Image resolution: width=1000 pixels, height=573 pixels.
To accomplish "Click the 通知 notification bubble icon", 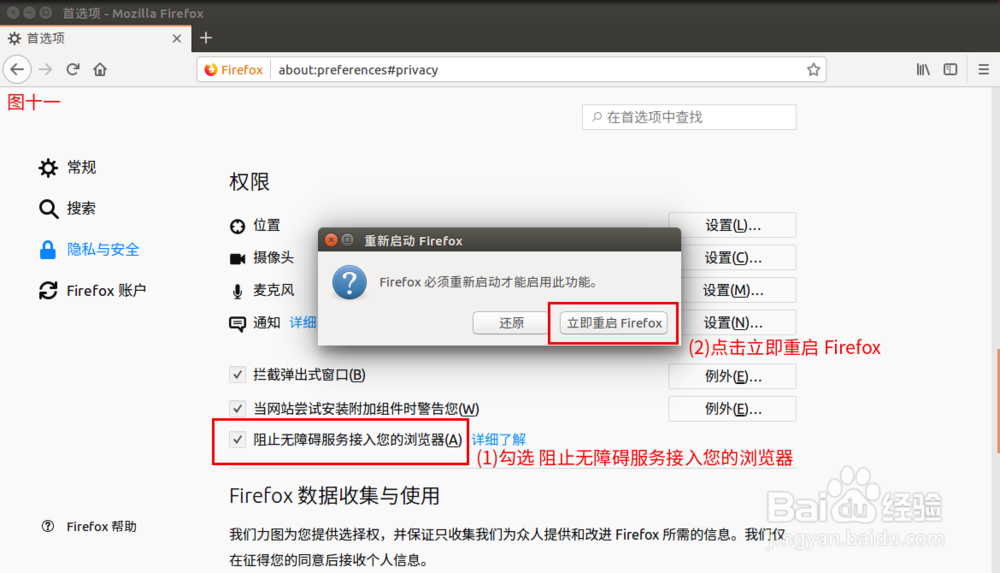I will pyautogui.click(x=237, y=324).
